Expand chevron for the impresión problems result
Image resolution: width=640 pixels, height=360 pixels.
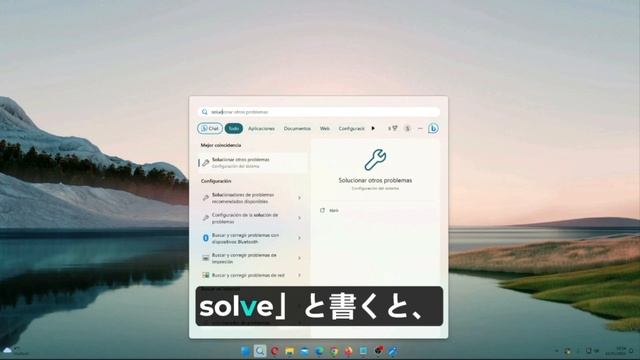(300, 258)
